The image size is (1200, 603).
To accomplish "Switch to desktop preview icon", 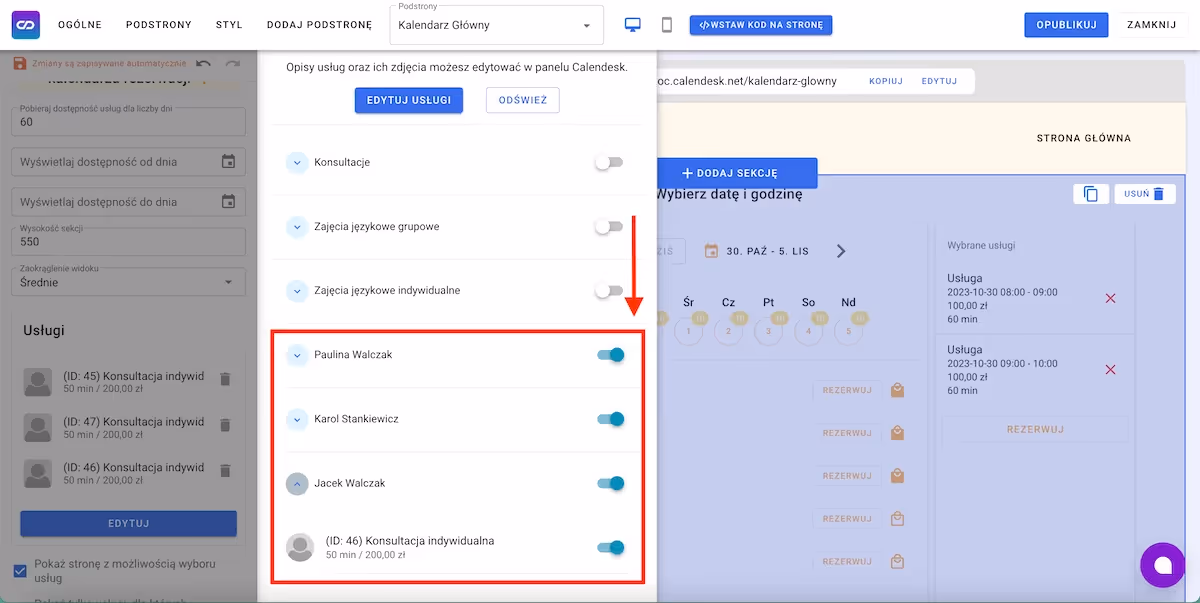I will [633, 25].
